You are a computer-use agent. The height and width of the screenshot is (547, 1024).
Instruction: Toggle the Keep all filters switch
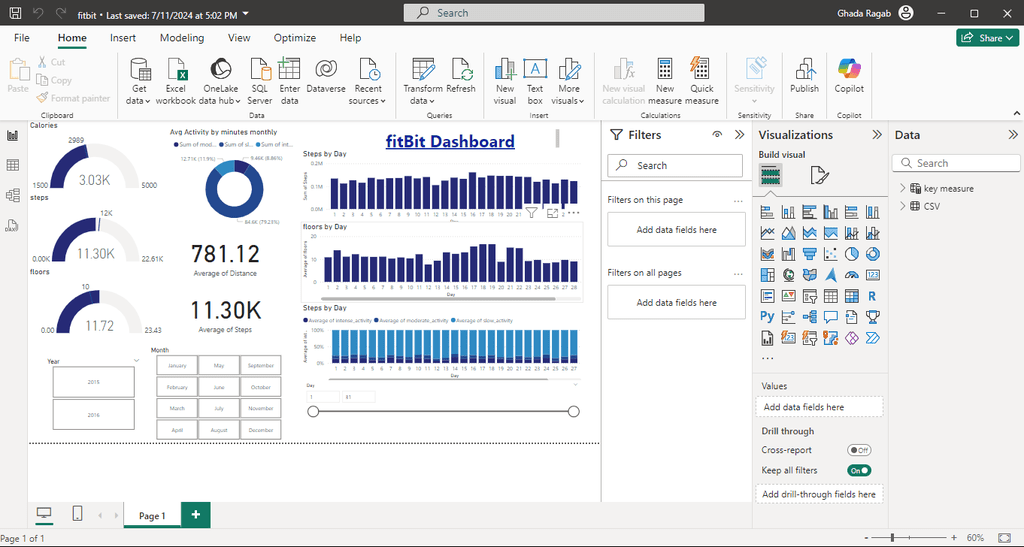(x=859, y=470)
